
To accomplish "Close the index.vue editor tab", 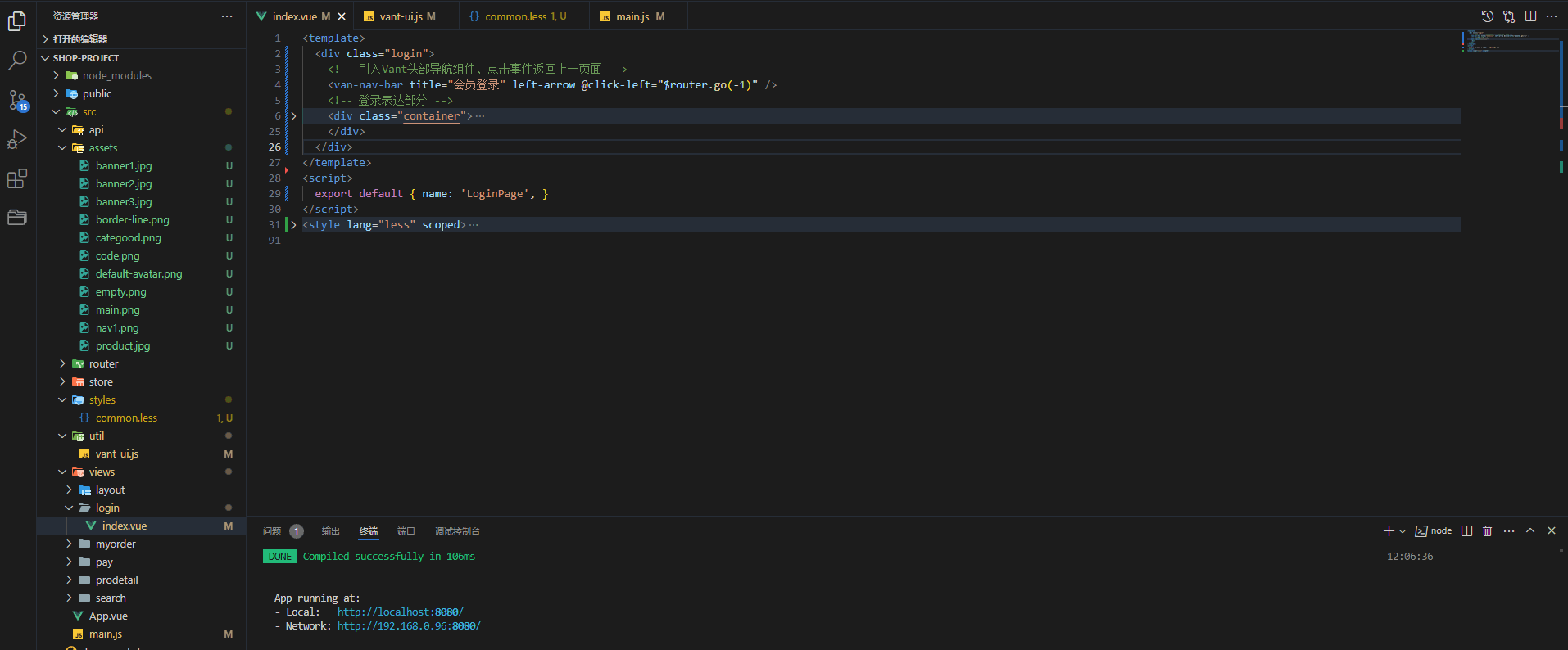I will (x=342, y=16).
